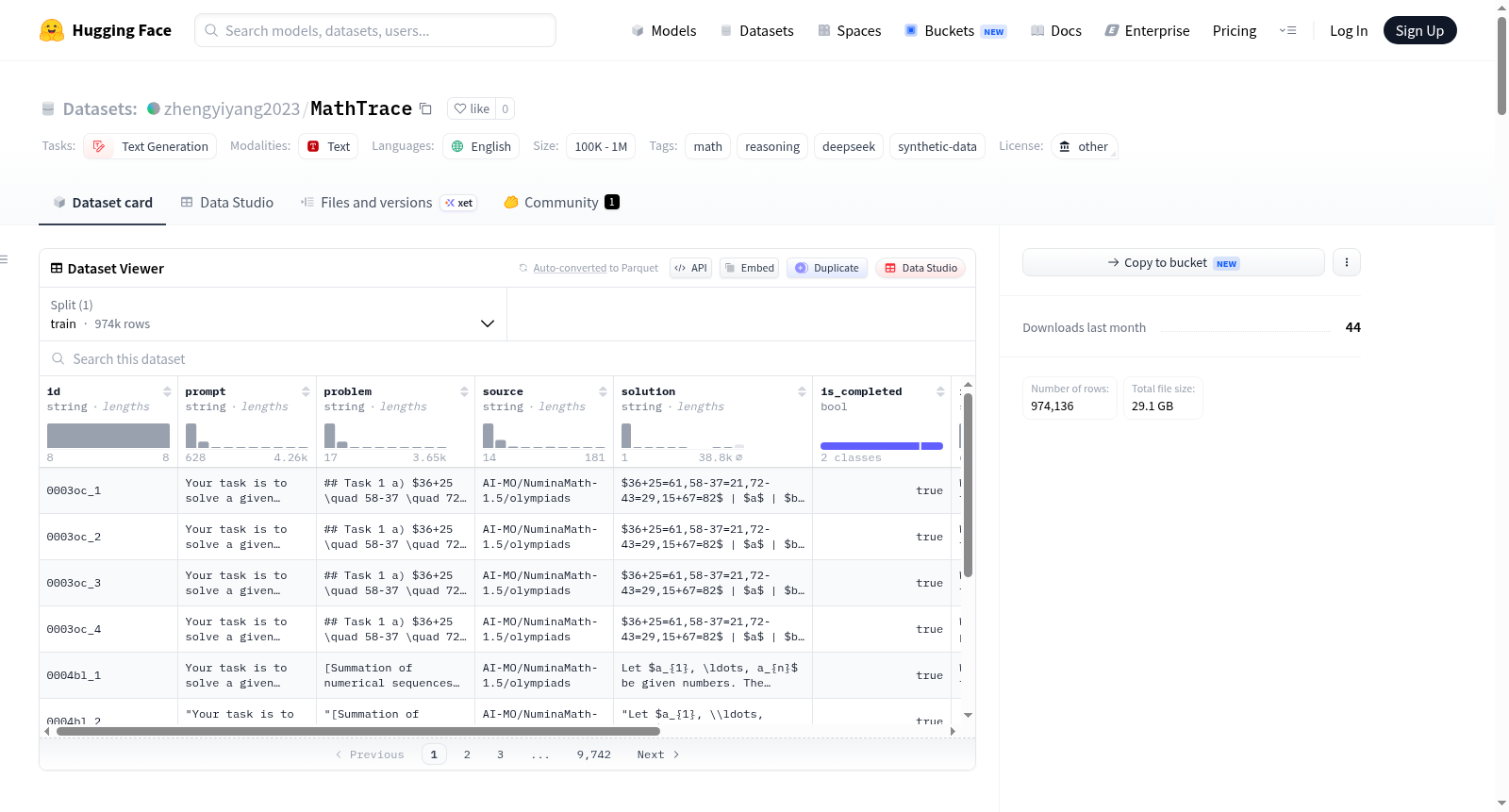1509x812 pixels.
Task: Sort the is_completed column
Action: [940, 391]
